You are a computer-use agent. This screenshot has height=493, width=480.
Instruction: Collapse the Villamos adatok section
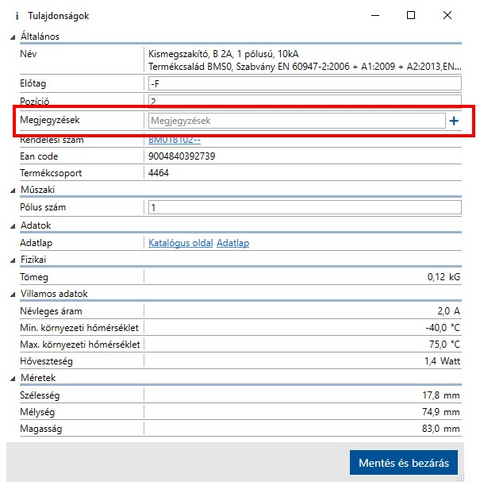click(13, 295)
